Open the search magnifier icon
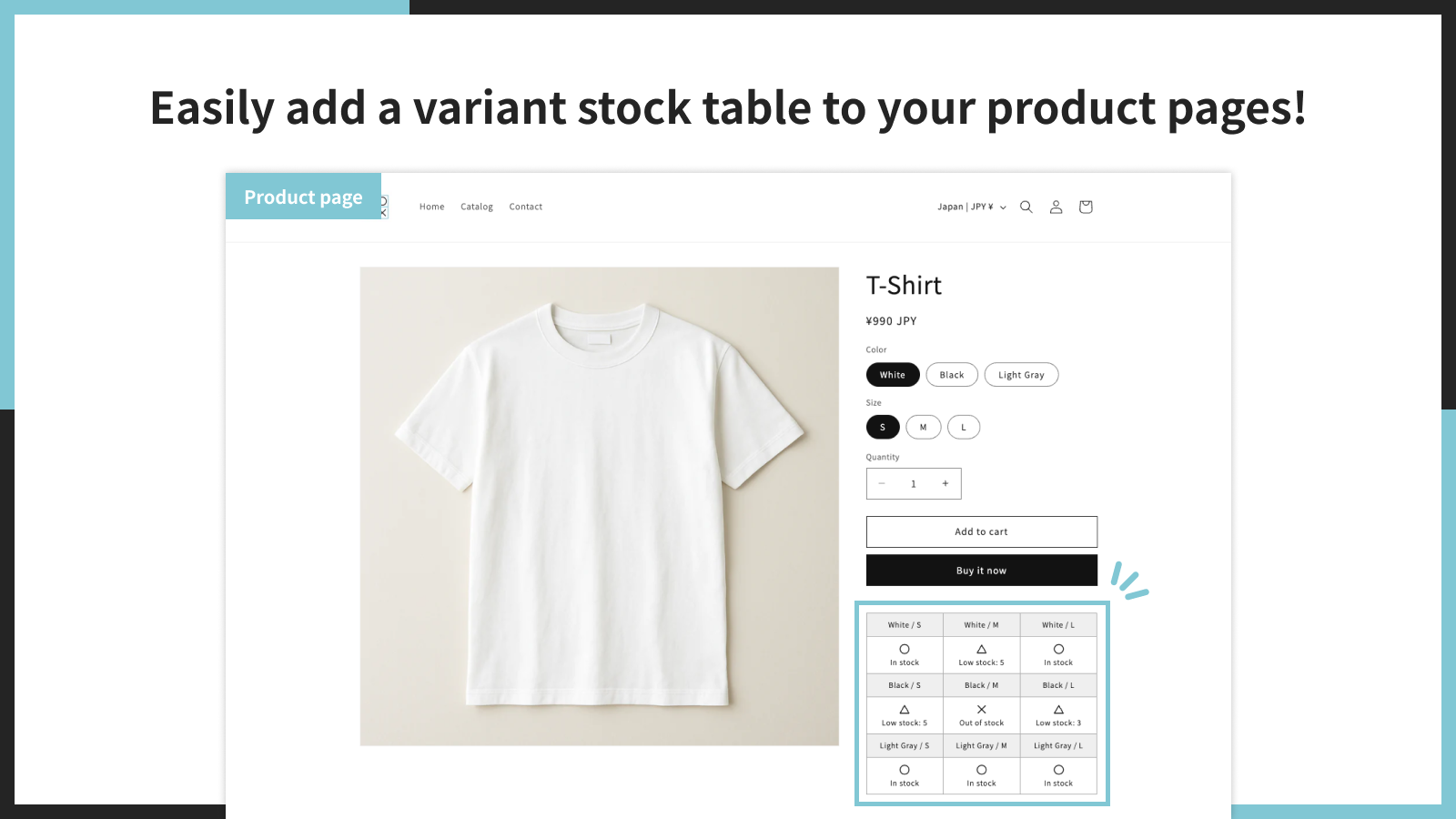This screenshot has width=1456, height=819. click(x=1026, y=207)
